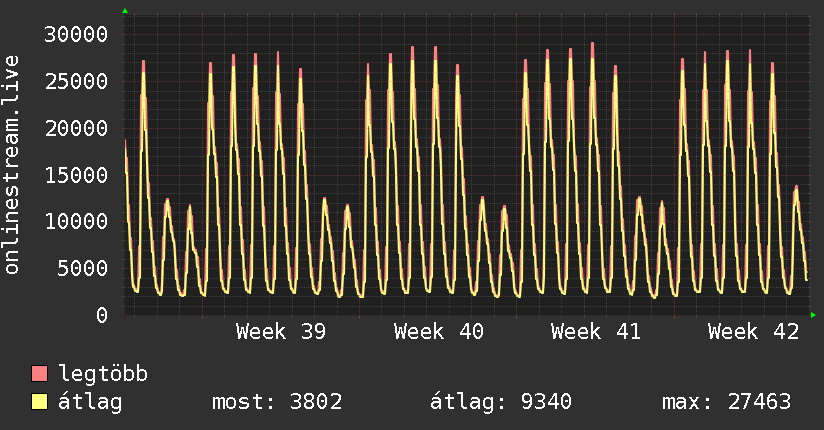824x430 pixels.
Task: Click the 'Week 42' axis label
Action: click(x=753, y=332)
